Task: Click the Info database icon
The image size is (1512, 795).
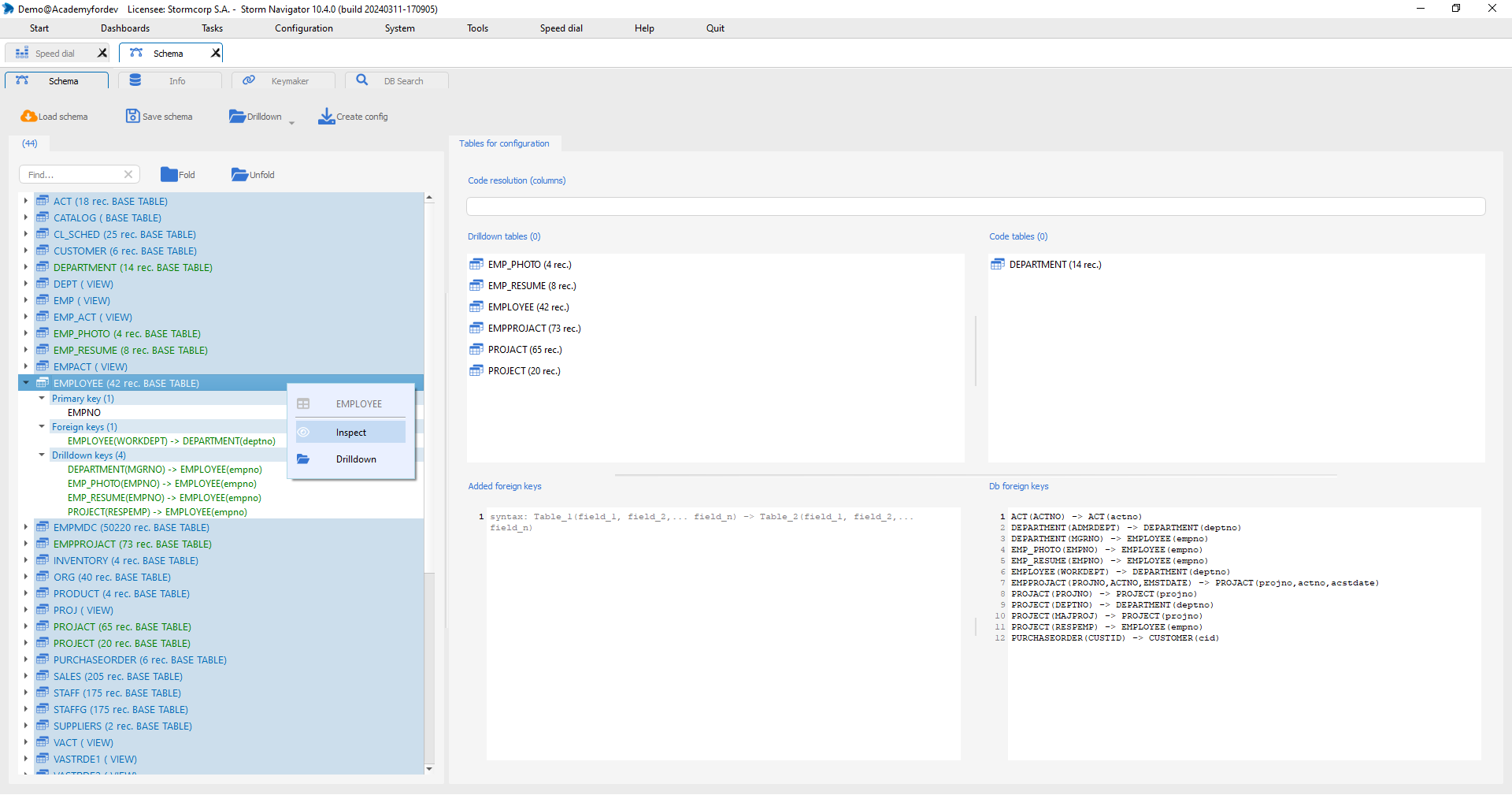Action: click(x=135, y=80)
